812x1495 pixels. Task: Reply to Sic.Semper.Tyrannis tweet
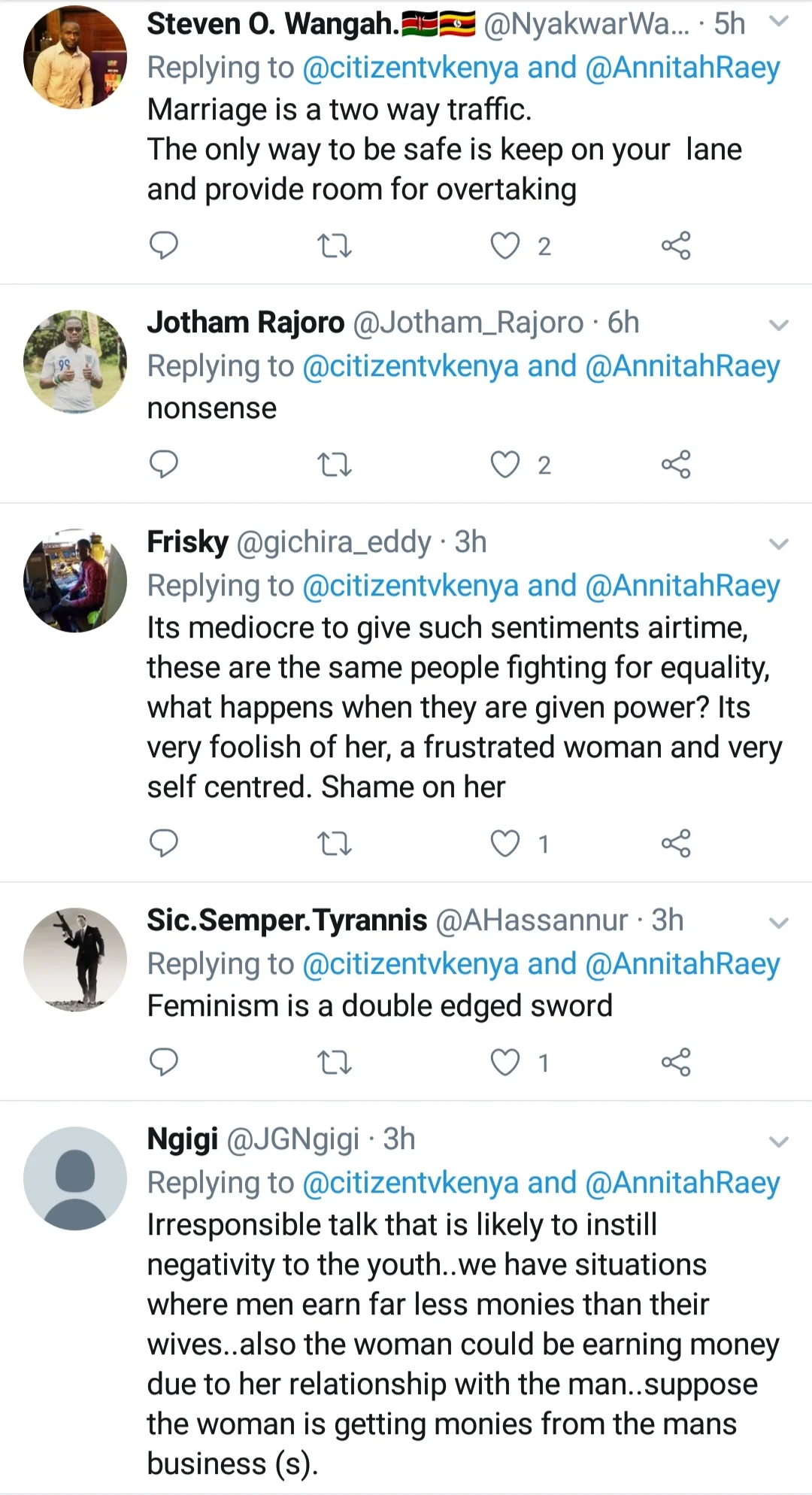[x=164, y=1063]
